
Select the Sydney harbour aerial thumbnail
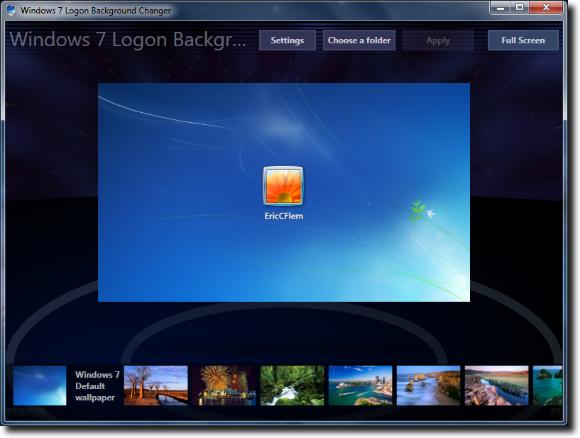(x=360, y=385)
